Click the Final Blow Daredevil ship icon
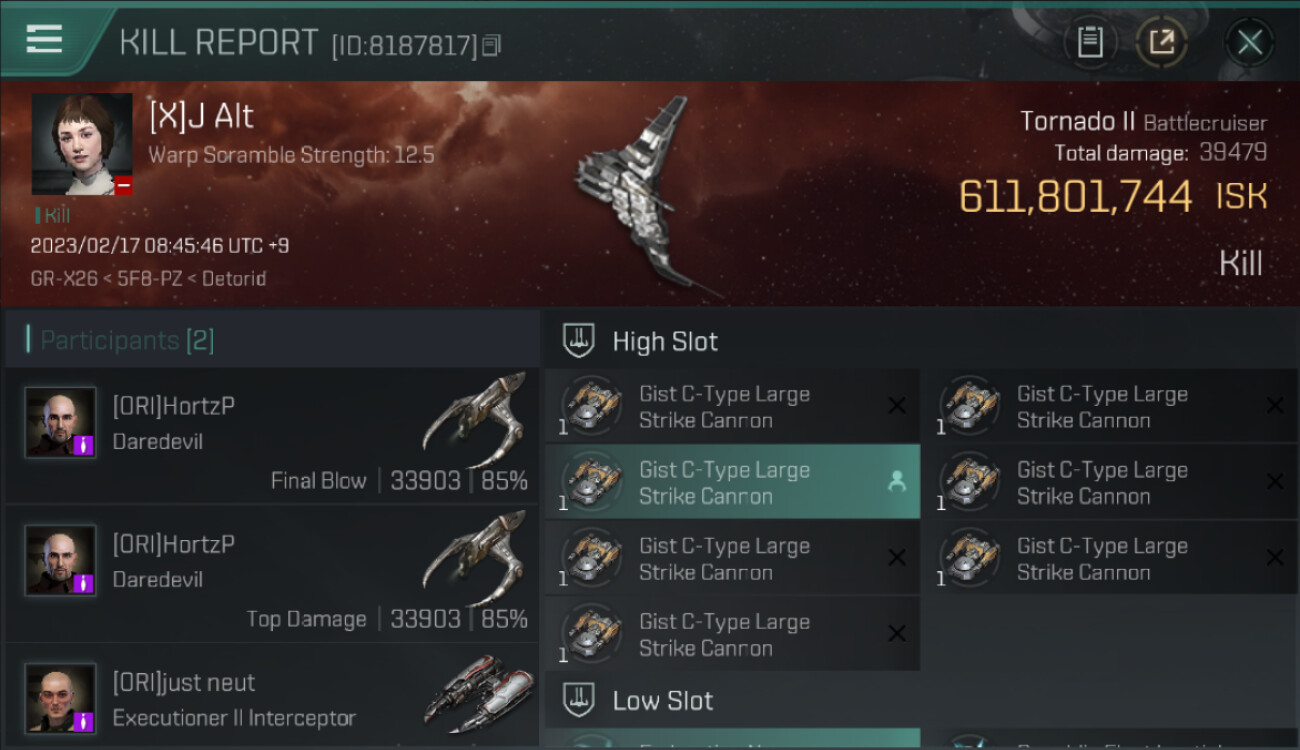The height and width of the screenshot is (750, 1300). [475, 420]
